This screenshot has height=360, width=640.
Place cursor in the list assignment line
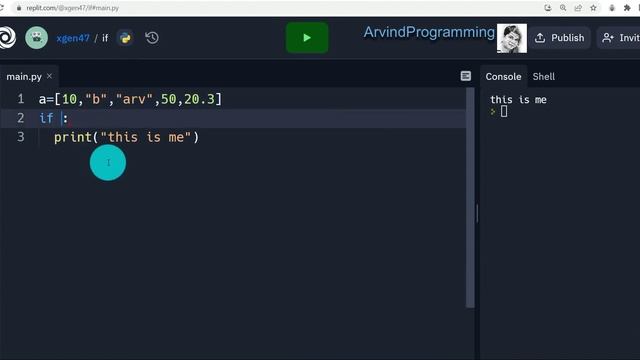130,99
